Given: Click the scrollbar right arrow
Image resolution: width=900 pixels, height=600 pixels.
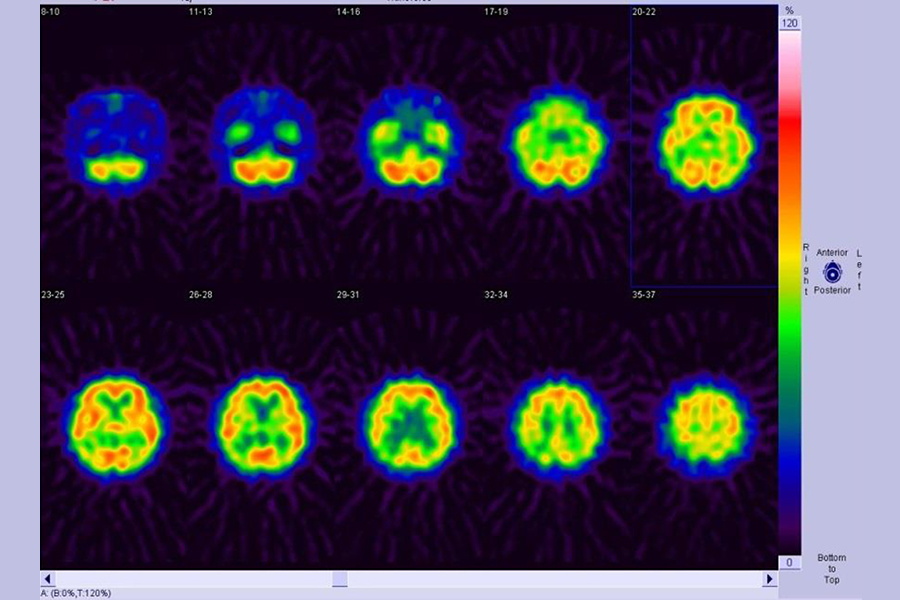Looking at the screenshot, I should click(x=769, y=579).
